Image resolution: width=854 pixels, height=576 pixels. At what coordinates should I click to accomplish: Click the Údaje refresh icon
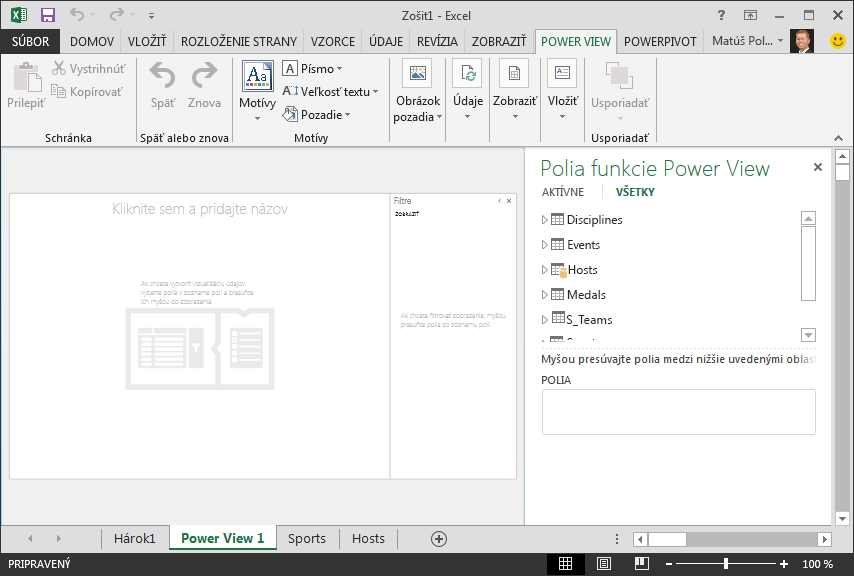468,73
